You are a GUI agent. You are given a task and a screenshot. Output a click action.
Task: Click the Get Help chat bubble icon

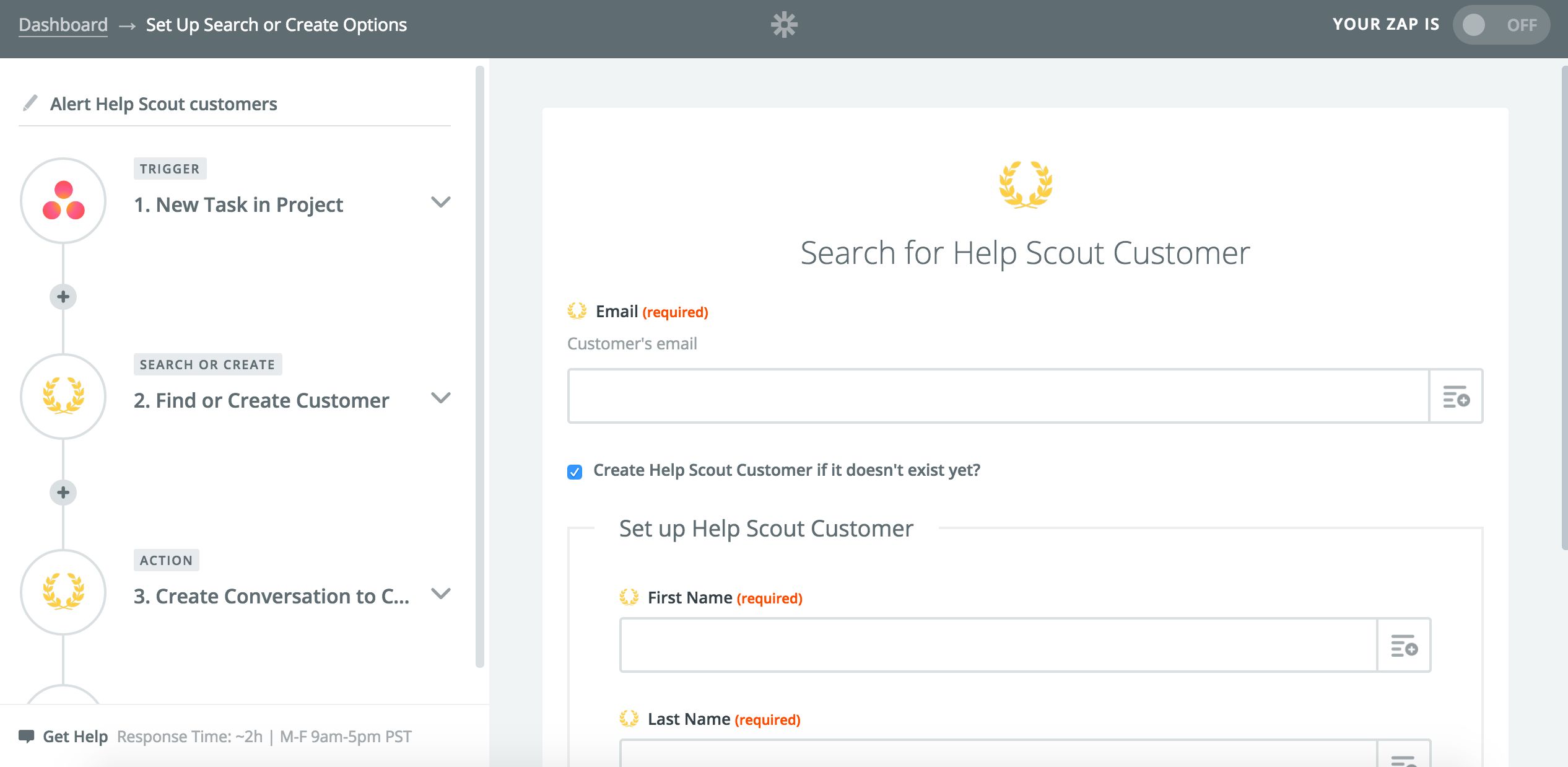(27, 736)
